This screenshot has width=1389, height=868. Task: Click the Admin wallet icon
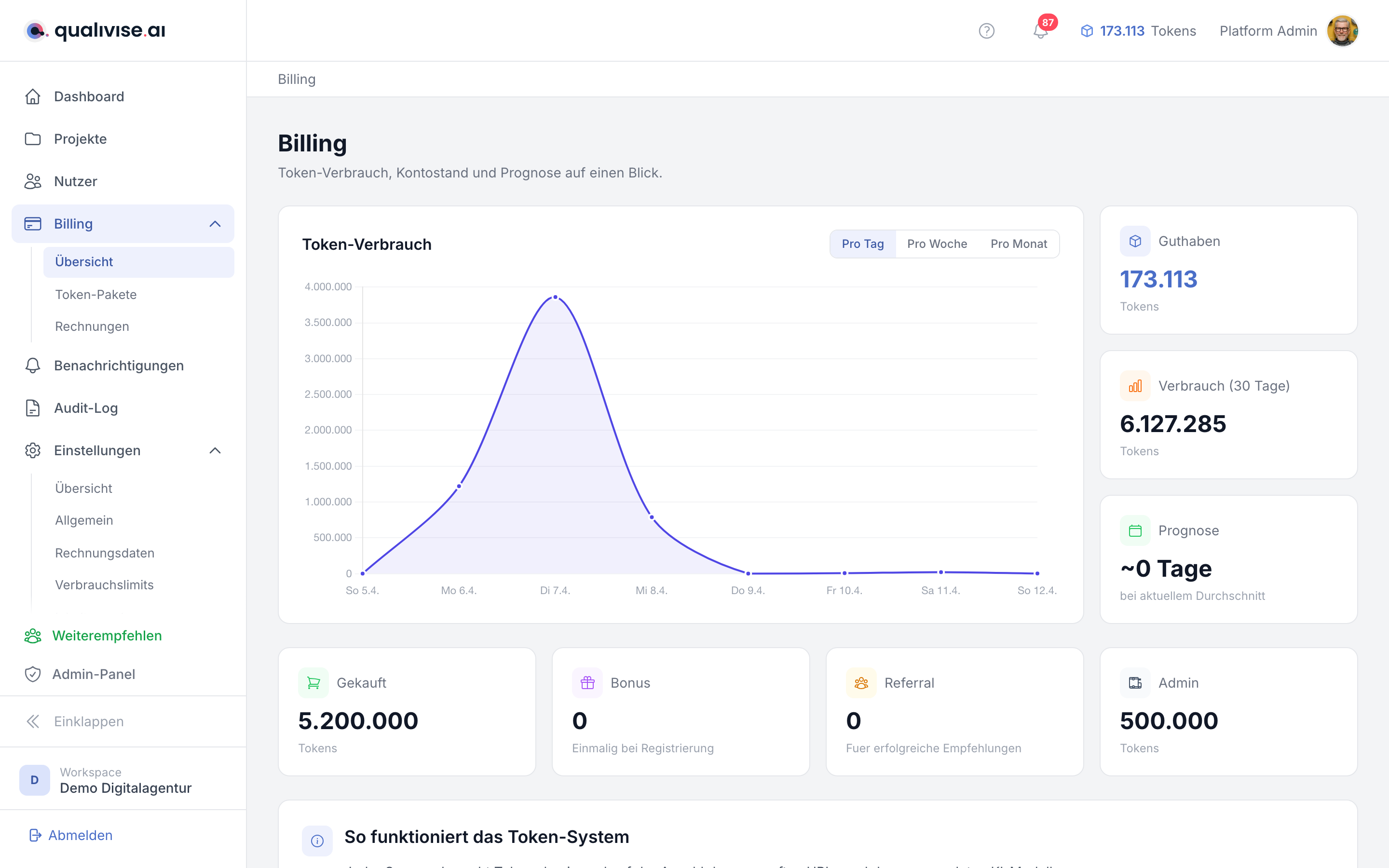click(1135, 682)
